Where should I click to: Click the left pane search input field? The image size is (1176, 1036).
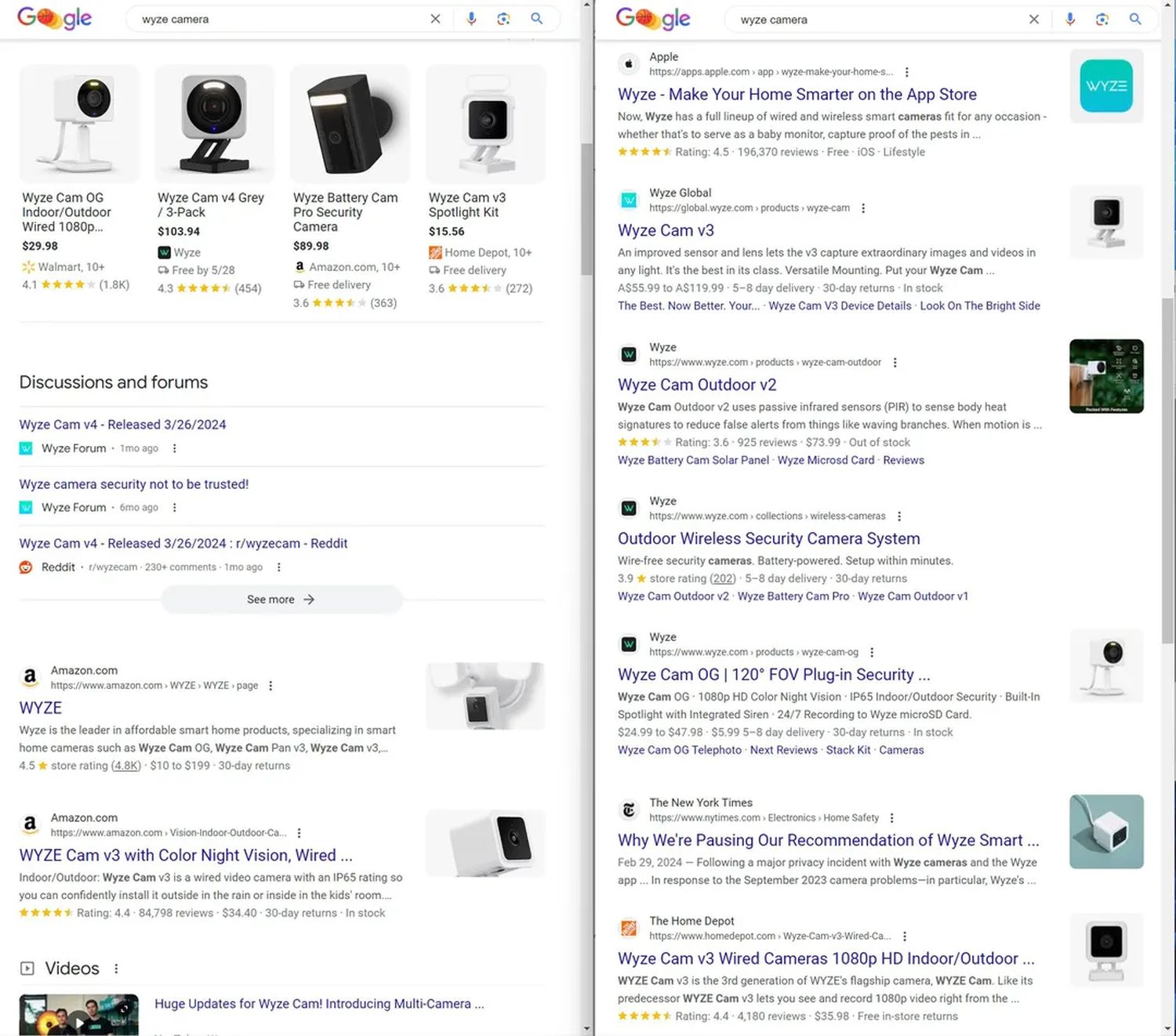click(274, 19)
